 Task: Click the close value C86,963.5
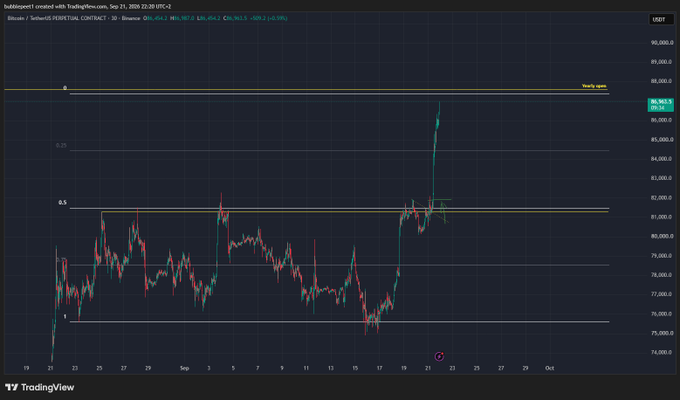[x=235, y=18]
